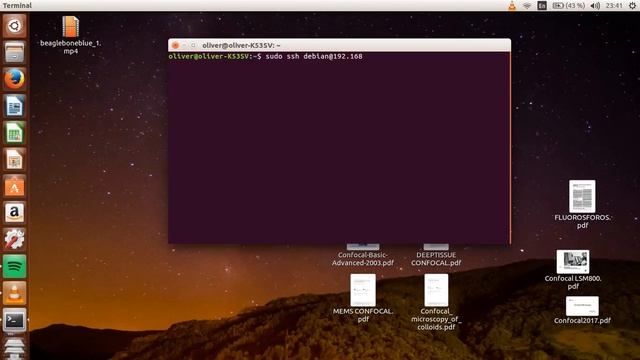This screenshot has width=640, height=360.
Task: Open LibreOffice Calc from launcher
Action: [x=14, y=133]
